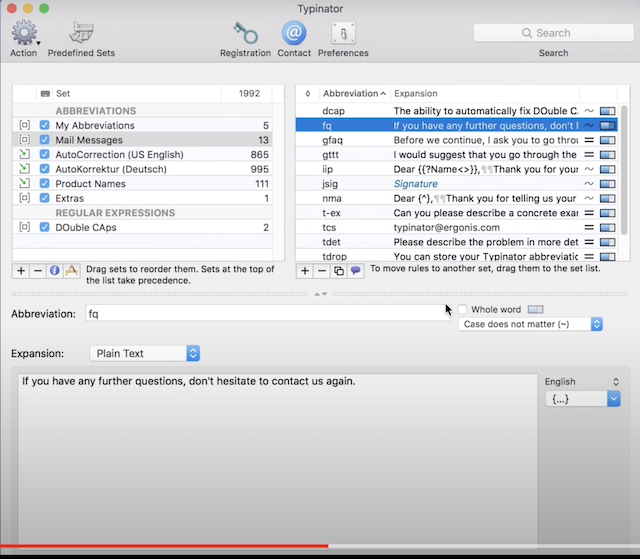This screenshot has width=640, height=559.
Task: Open Predefined Sets
Action: (81, 33)
